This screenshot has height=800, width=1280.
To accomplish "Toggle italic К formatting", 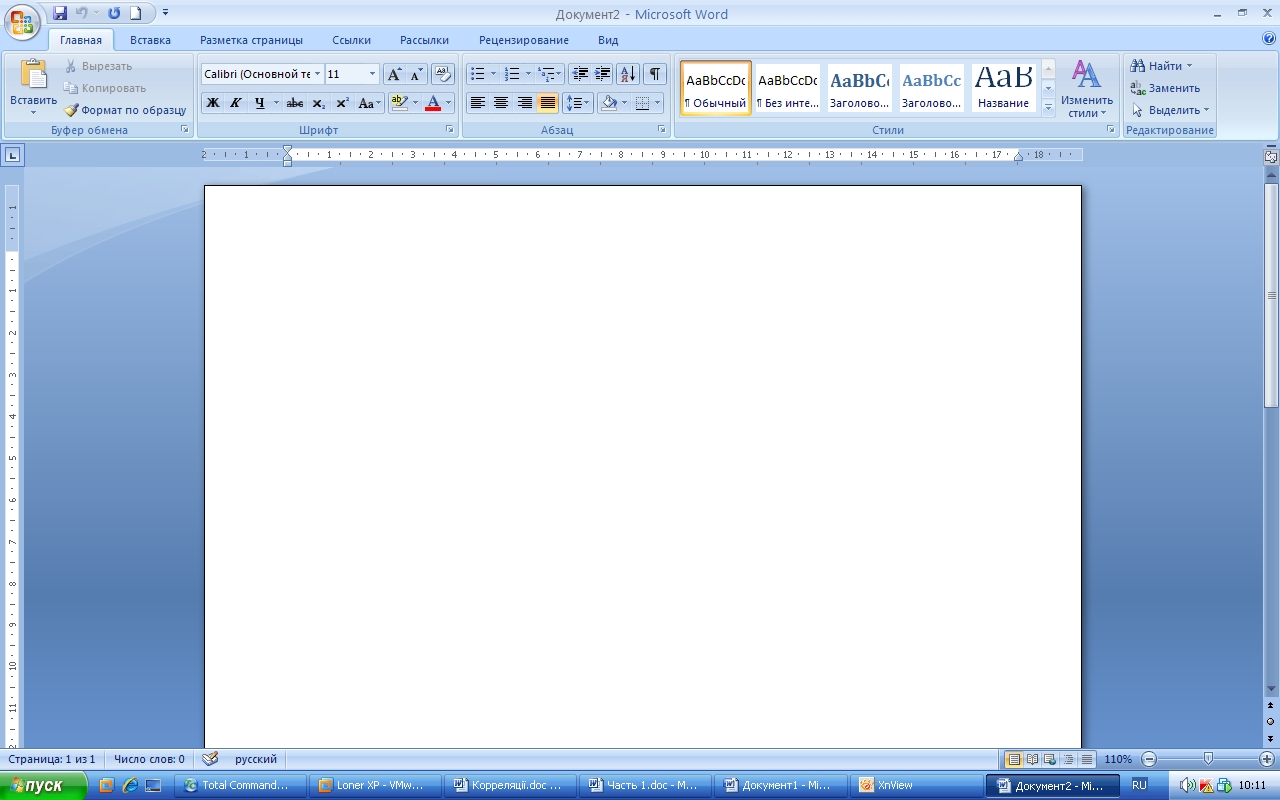I will pos(236,103).
